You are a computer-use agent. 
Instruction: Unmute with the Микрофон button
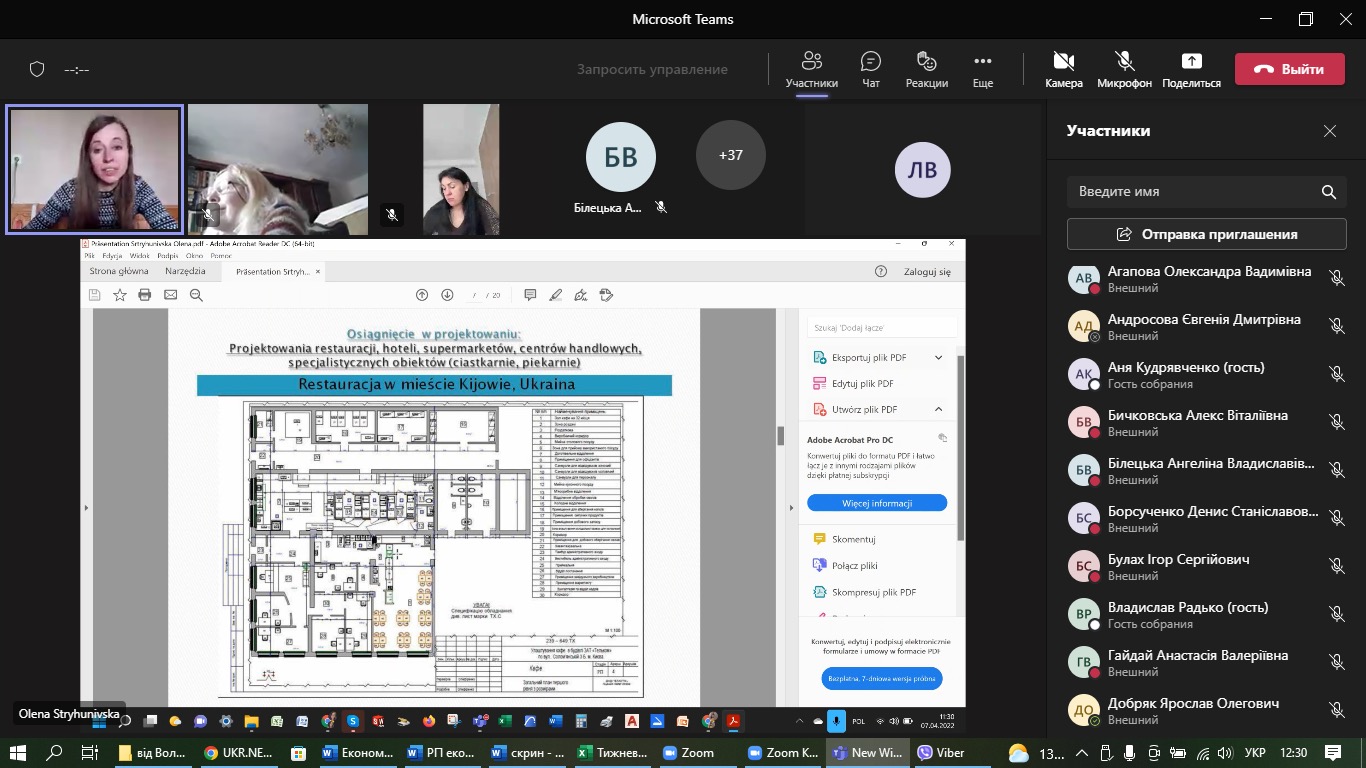(x=1124, y=69)
